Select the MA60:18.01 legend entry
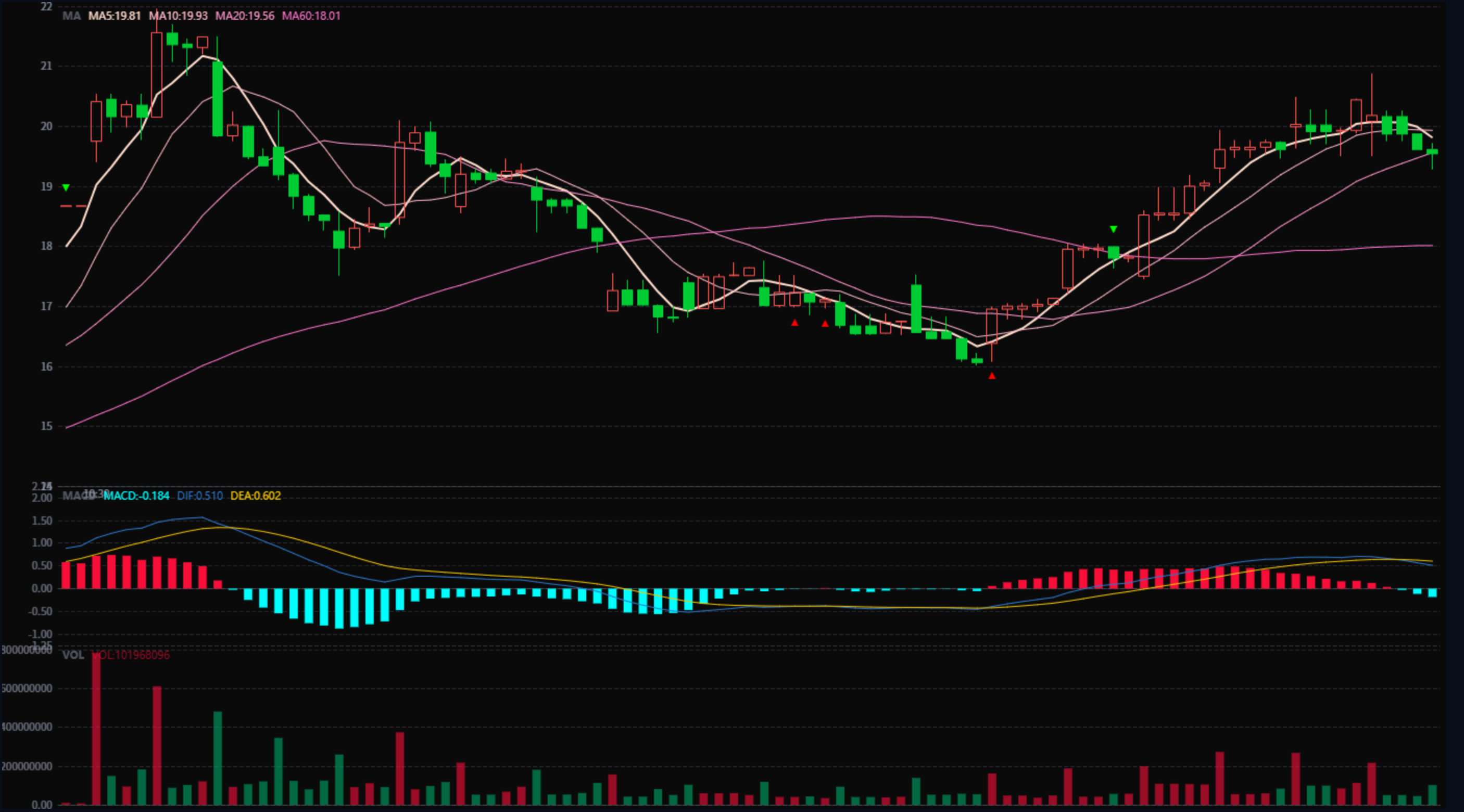Viewport: 1464px width, 812px height. (x=311, y=16)
